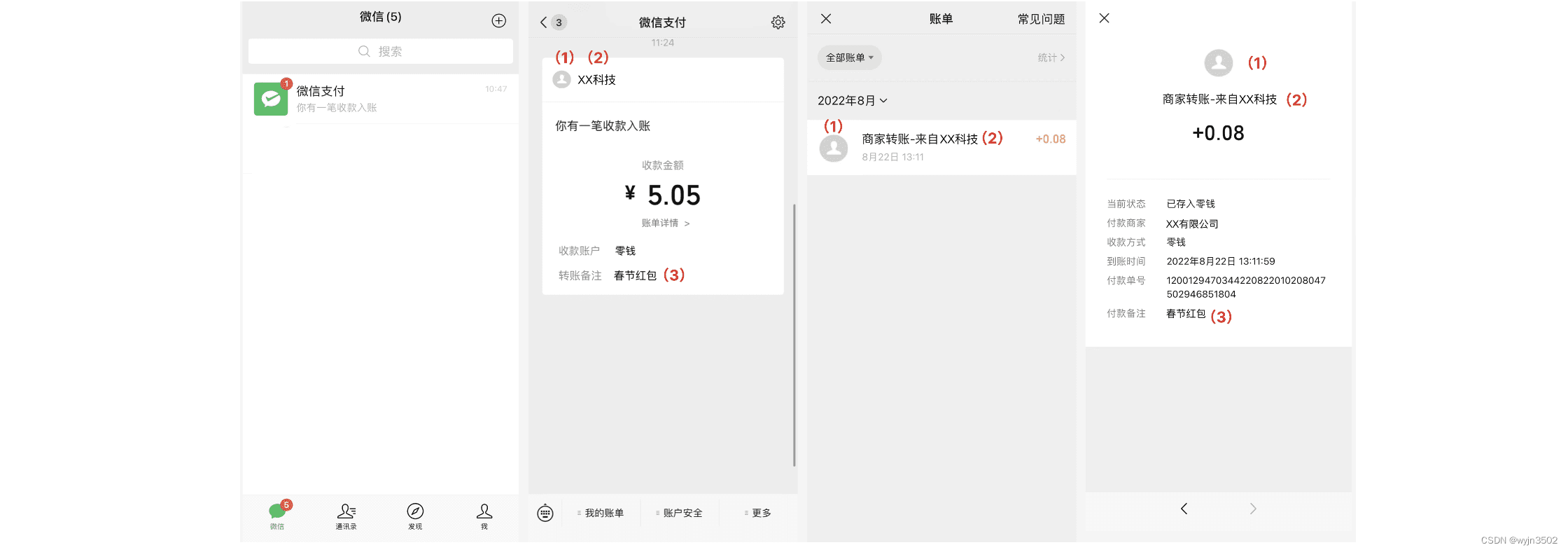1568x552 pixels.
Task: Expand the 2022年8月 month selector
Action: 852,100
